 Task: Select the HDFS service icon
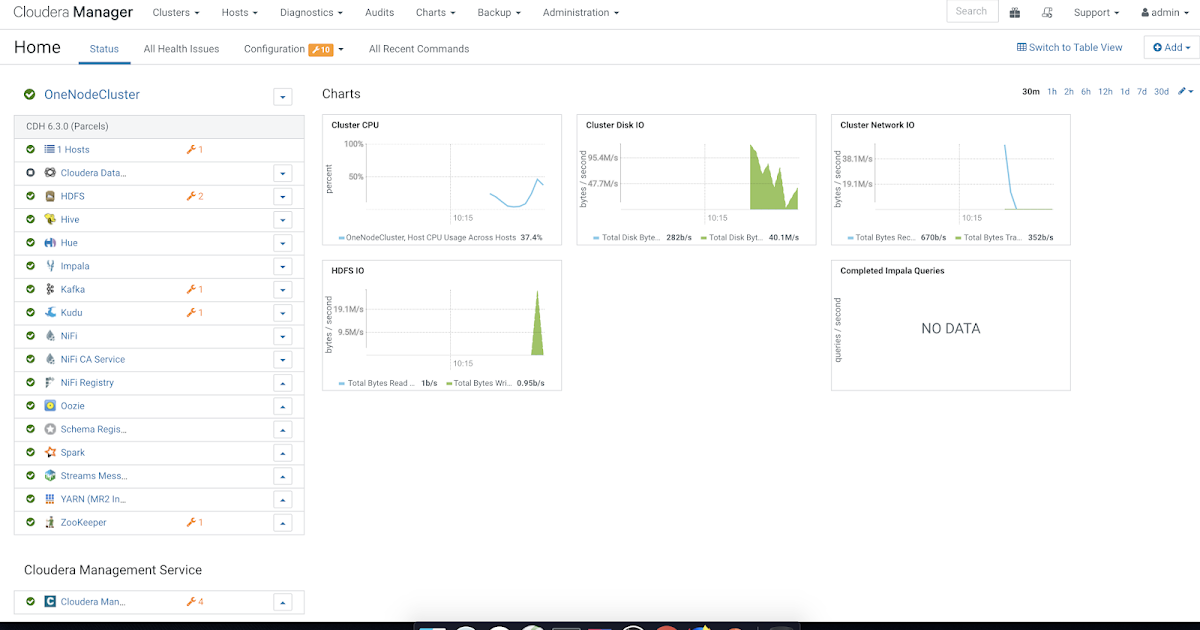[48, 196]
